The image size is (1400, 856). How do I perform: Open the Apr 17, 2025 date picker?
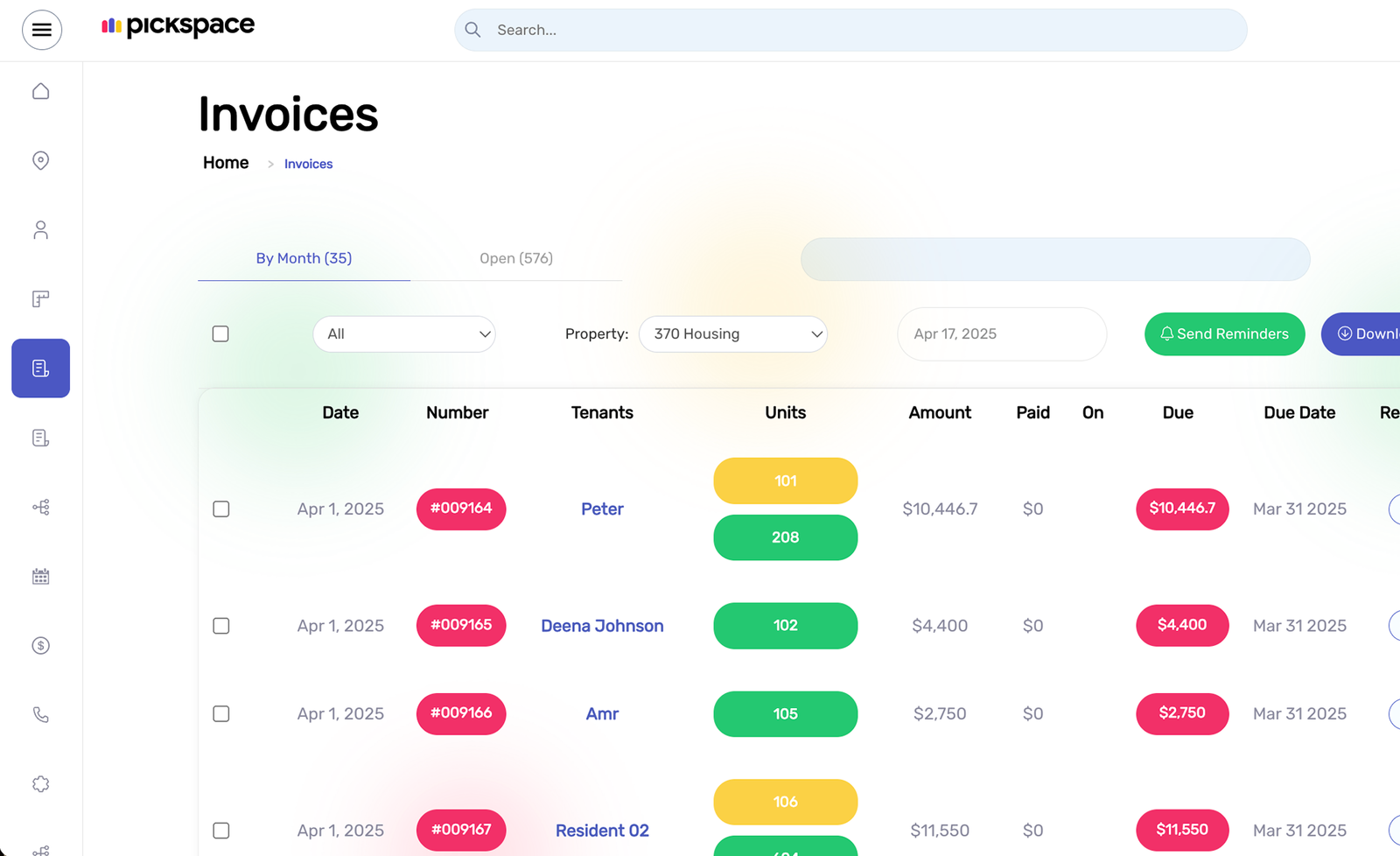click(x=1001, y=333)
